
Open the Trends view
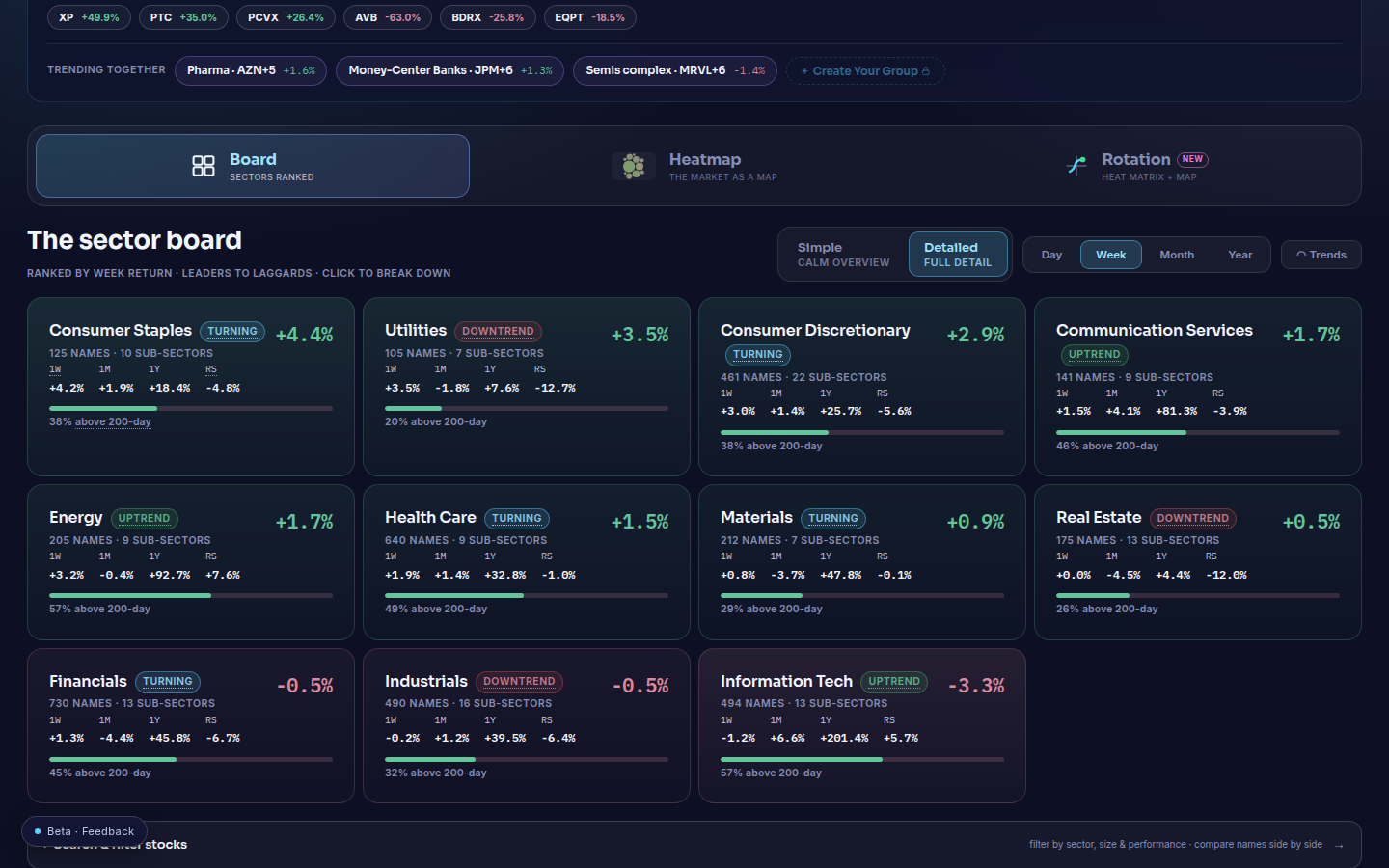click(1321, 255)
